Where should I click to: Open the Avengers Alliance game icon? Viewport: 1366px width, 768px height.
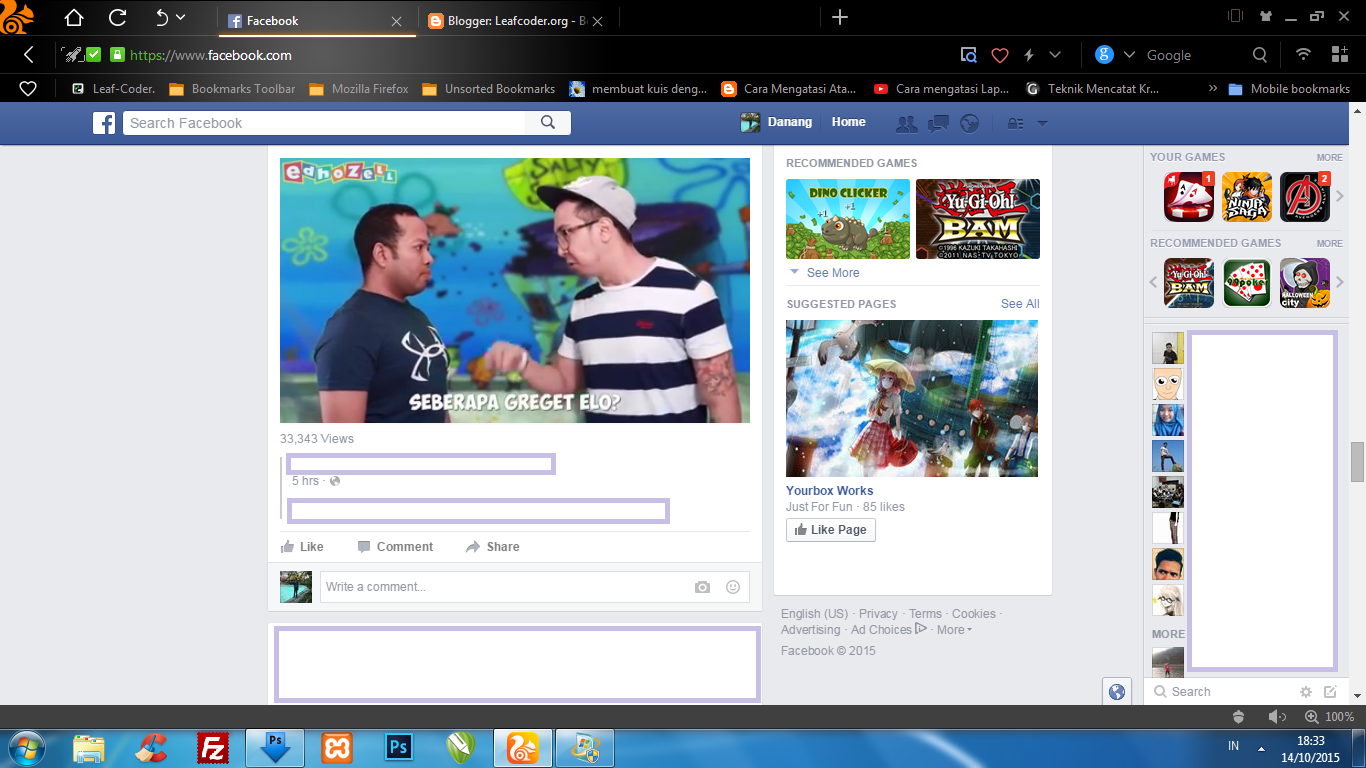1305,197
